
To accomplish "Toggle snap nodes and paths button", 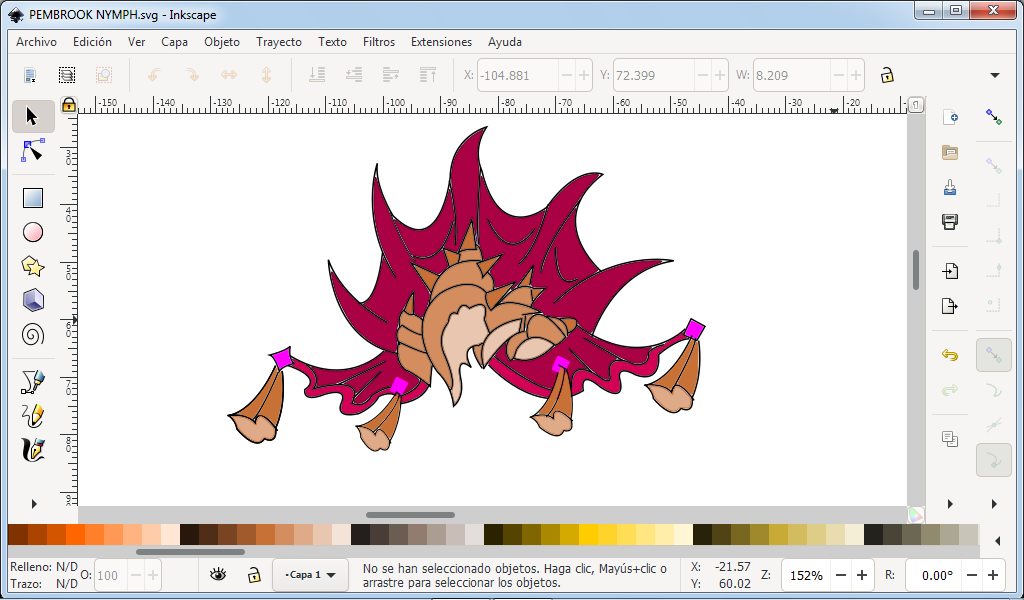I will tap(994, 356).
